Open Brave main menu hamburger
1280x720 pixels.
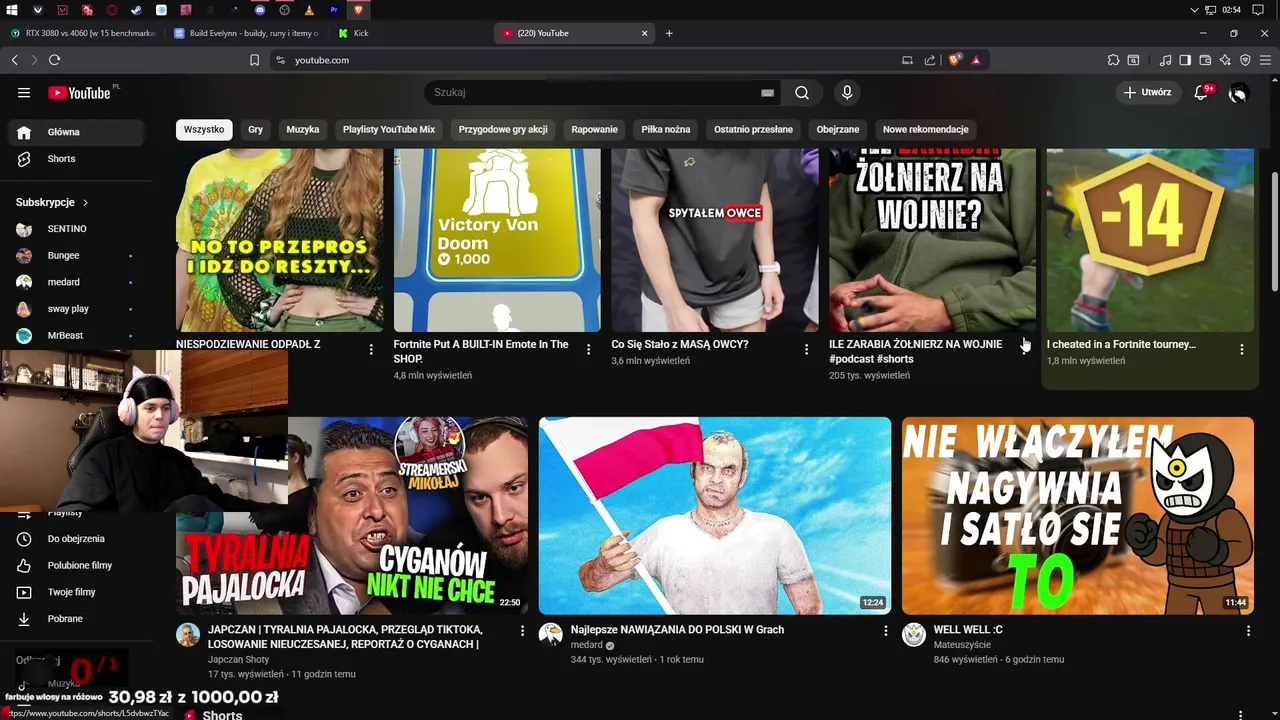pyautogui.click(x=1265, y=60)
